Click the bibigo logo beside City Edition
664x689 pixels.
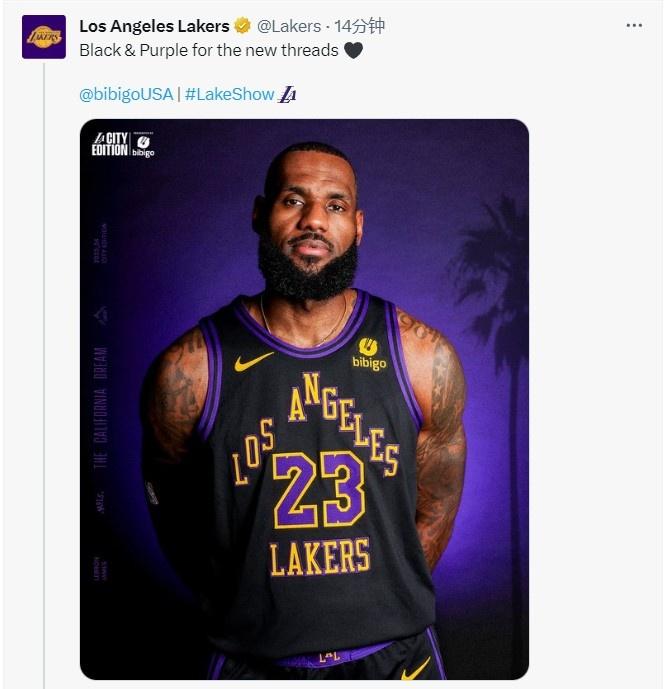pyautogui.click(x=143, y=145)
